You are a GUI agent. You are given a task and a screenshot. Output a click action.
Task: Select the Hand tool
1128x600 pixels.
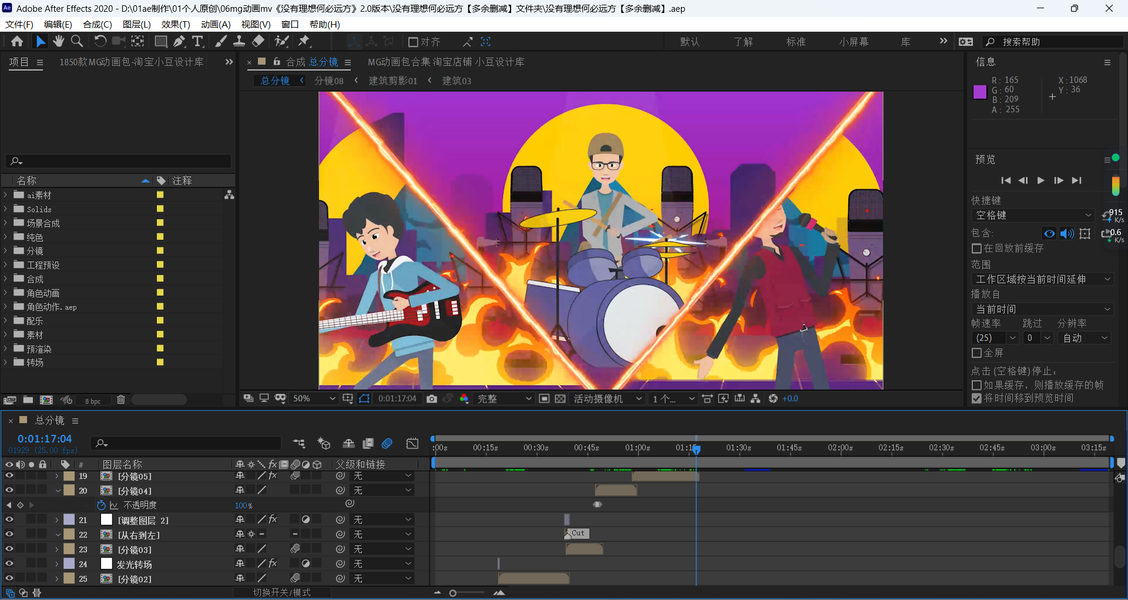58,42
